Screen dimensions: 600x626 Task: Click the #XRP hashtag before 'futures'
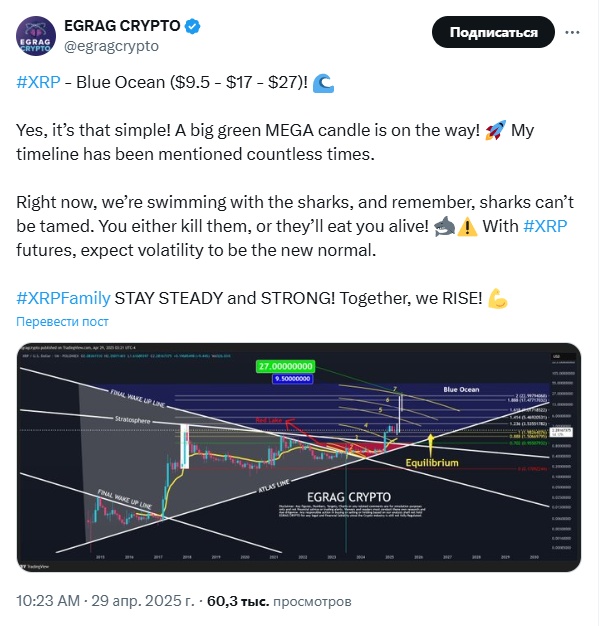tap(546, 226)
